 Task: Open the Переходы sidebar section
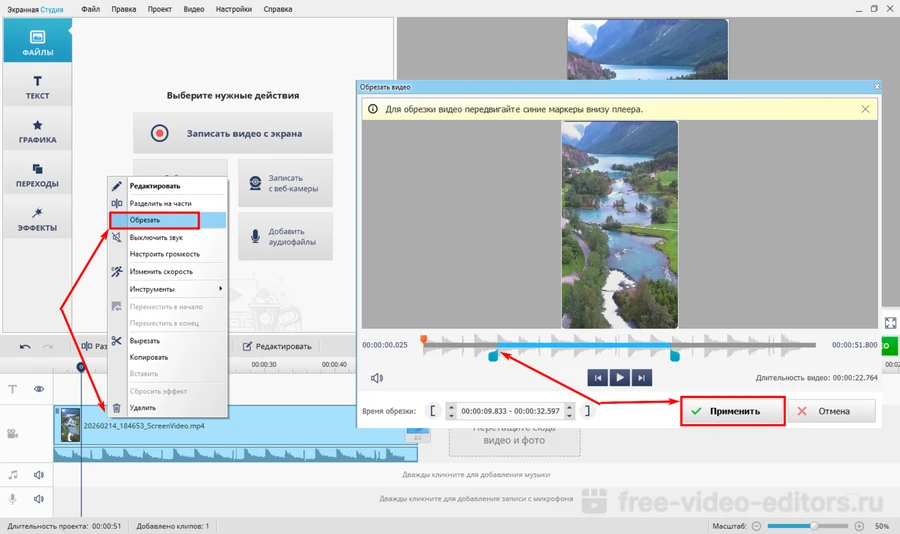[x=37, y=175]
